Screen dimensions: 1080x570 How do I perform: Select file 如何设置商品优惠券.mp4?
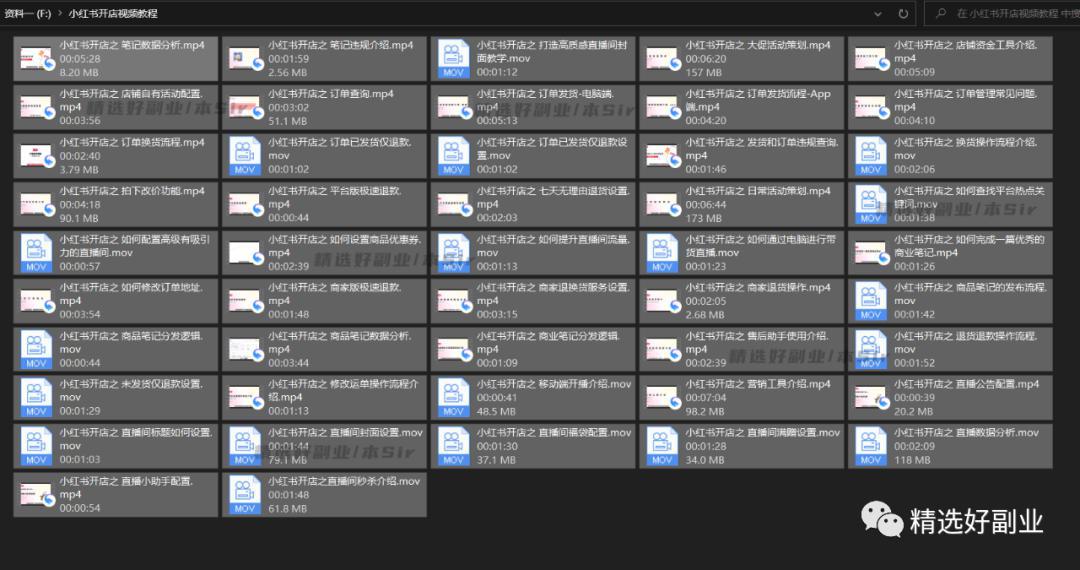point(324,253)
